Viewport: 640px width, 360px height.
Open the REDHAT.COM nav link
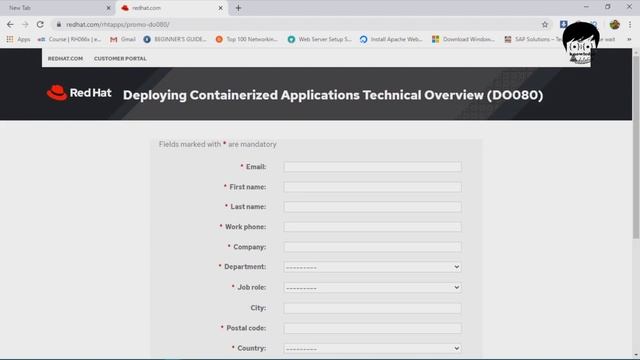pyautogui.click(x=65, y=58)
